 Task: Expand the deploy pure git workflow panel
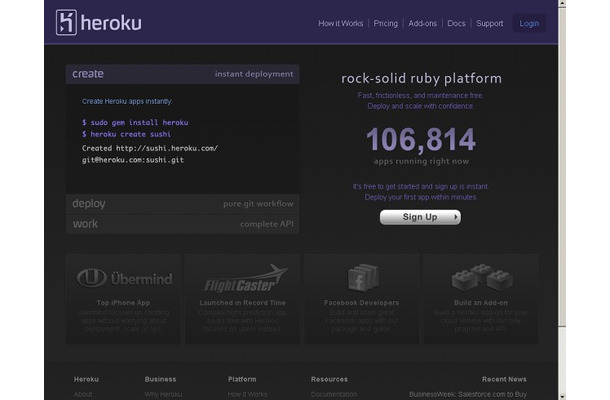click(x=182, y=204)
